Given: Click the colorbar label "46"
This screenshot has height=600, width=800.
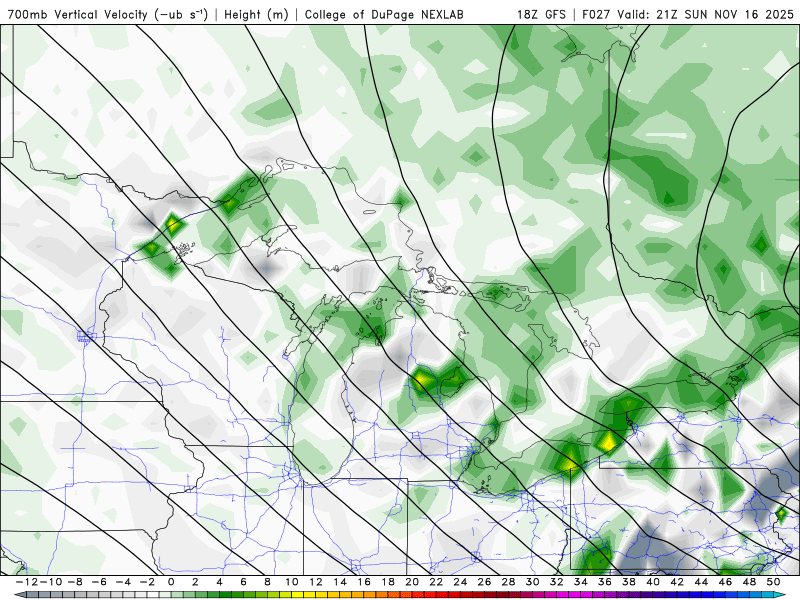Looking at the screenshot, I should pos(726,582).
